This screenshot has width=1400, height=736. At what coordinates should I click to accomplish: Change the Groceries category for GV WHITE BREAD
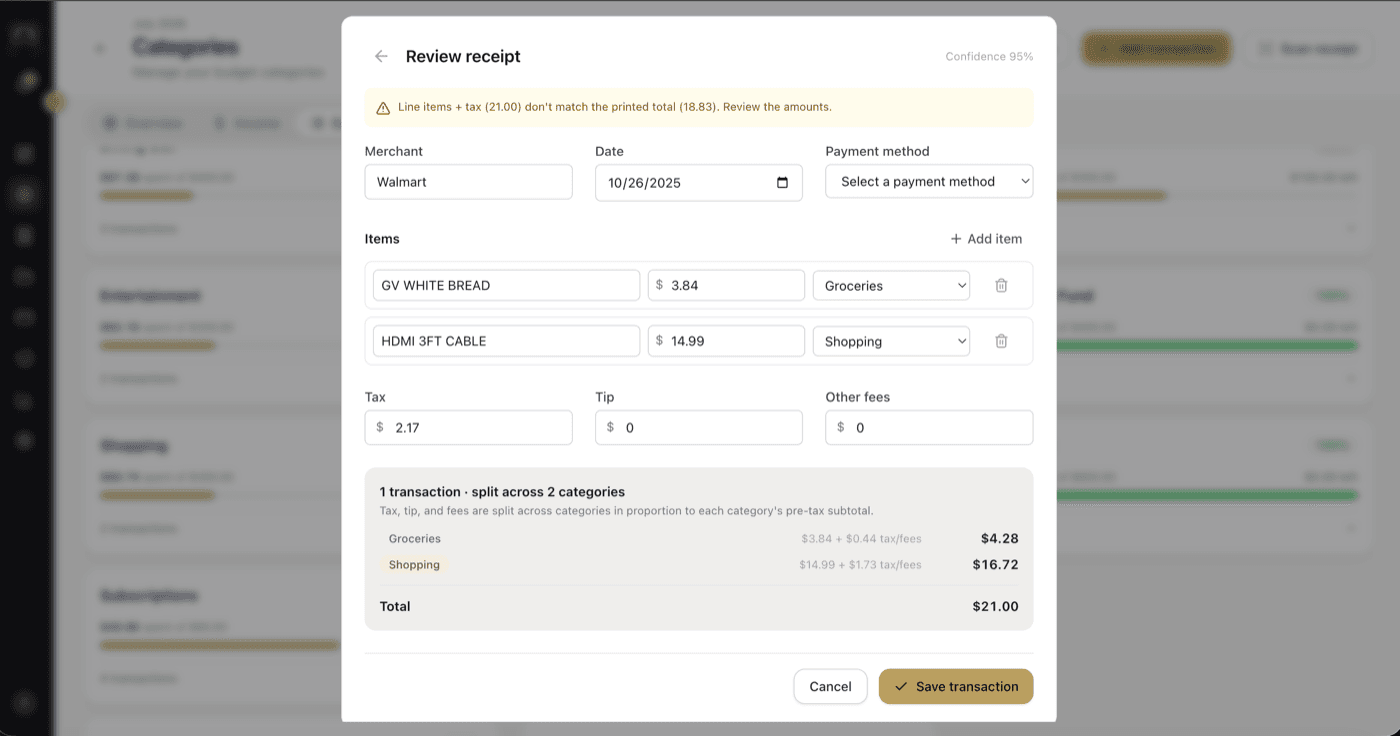[891, 286]
